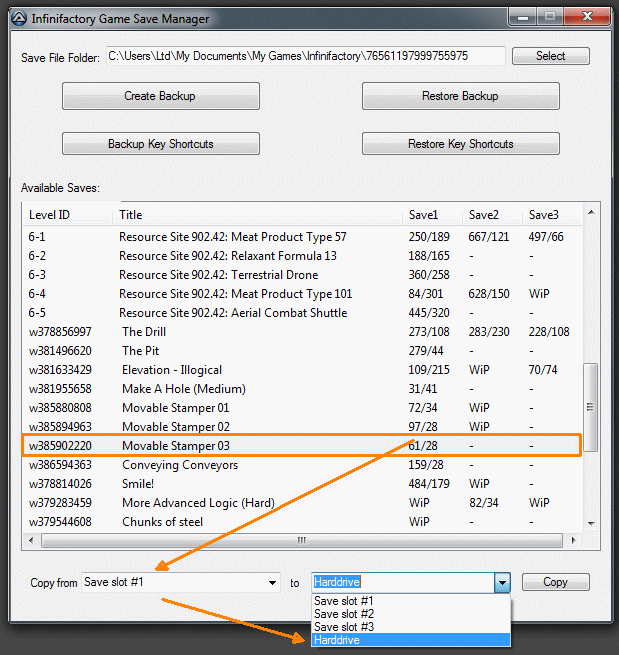The width and height of the screenshot is (619, 655).
Task: Select row 'Make A Hole (Medium)'
Action: 302,389
